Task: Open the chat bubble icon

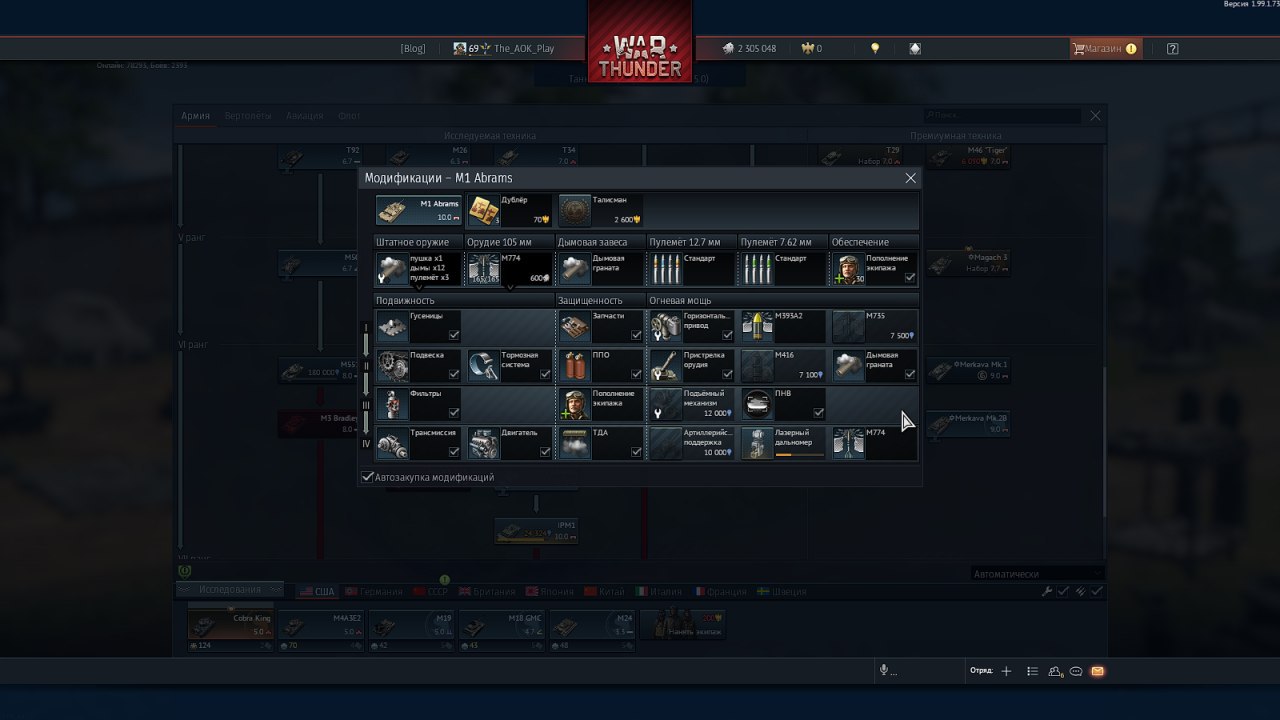Action: pyautogui.click(x=1076, y=671)
